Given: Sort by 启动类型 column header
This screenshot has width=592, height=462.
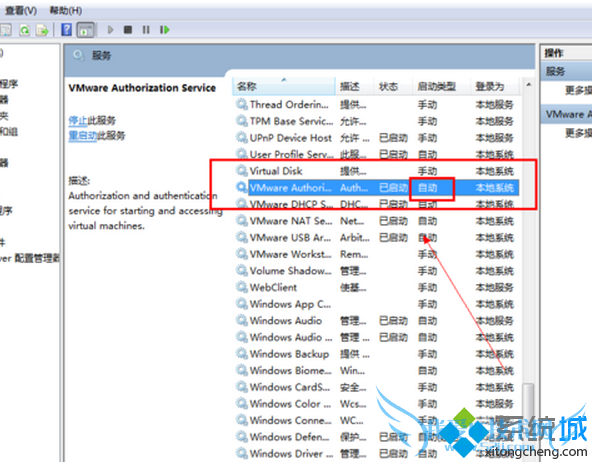Looking at the screenshot, I should click(x=441, y=86).
